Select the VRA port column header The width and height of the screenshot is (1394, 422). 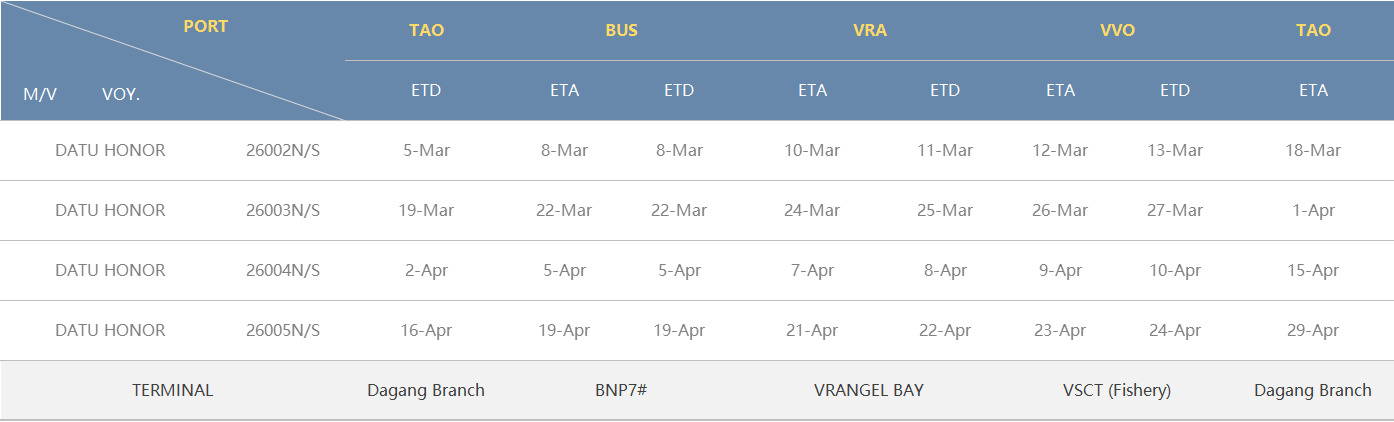point(869,30)
